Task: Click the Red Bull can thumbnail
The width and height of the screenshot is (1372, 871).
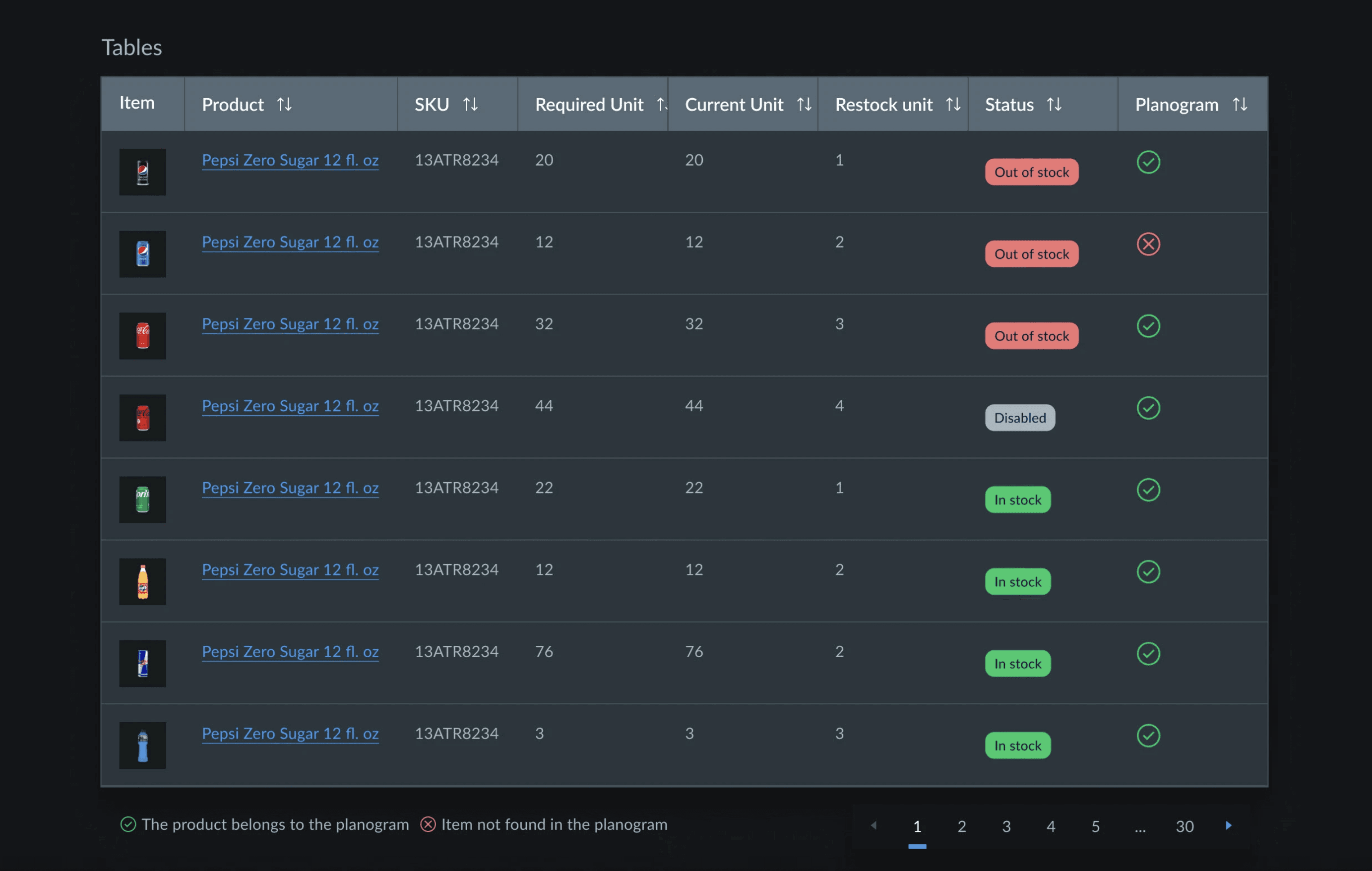Action: (x=142, y=664)
